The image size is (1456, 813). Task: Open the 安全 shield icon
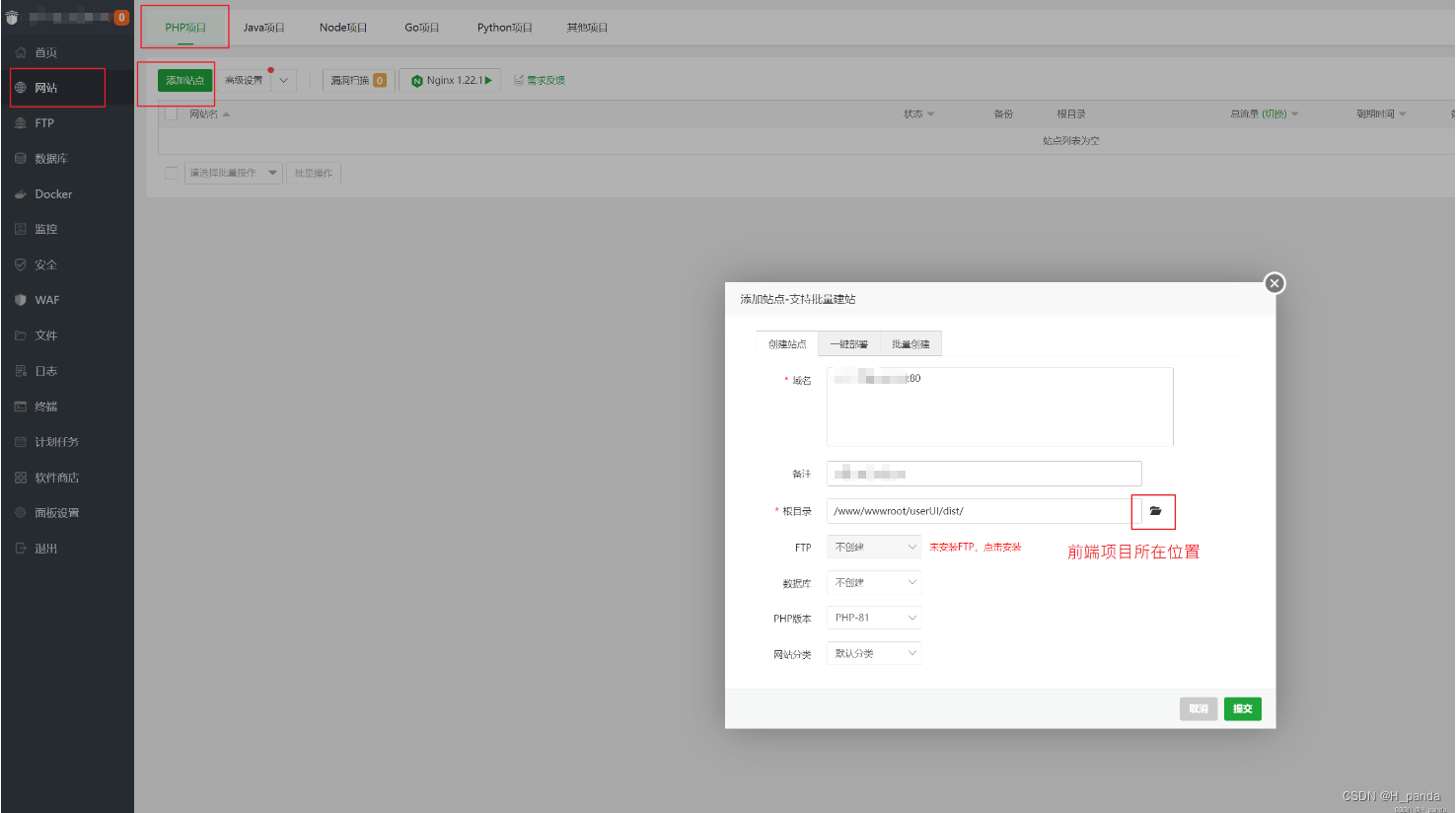[x=20, y=264]
